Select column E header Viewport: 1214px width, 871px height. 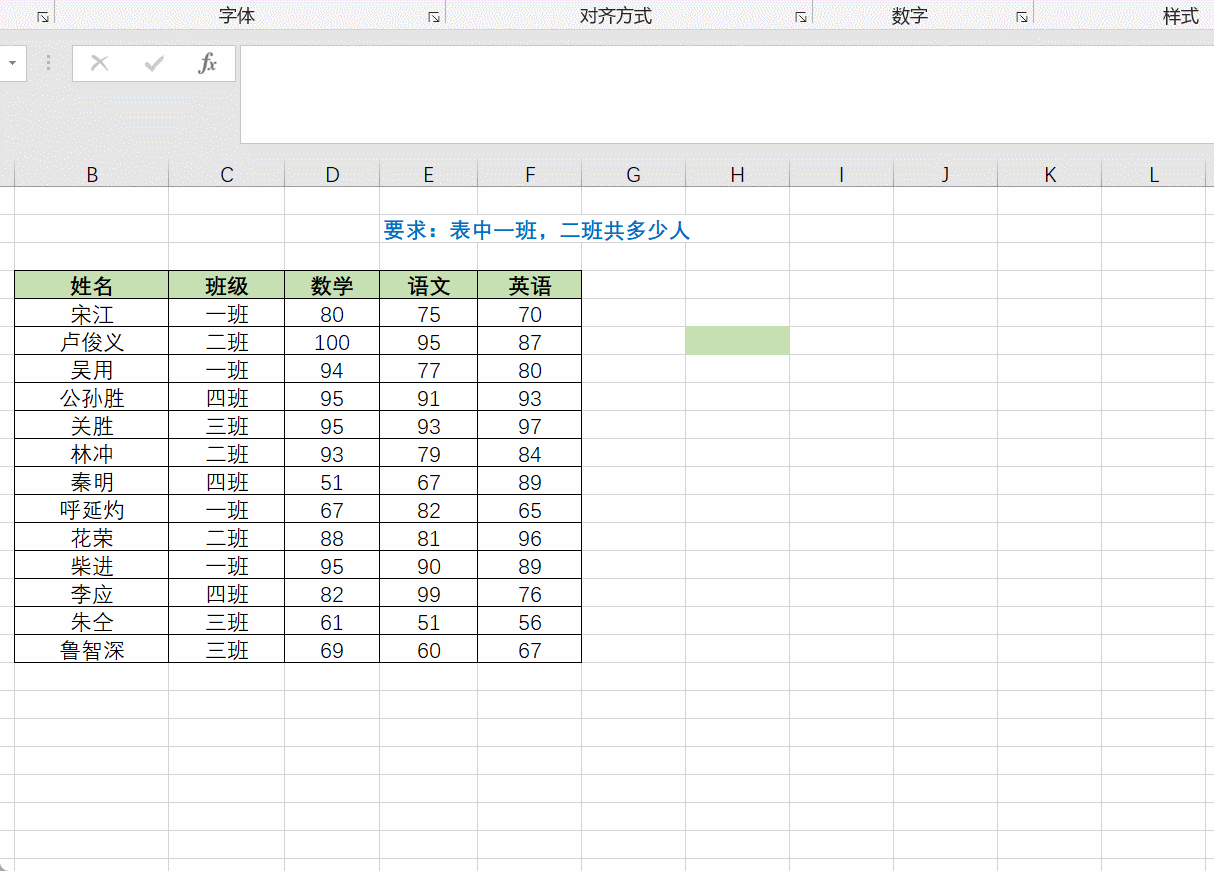[429, 174]
